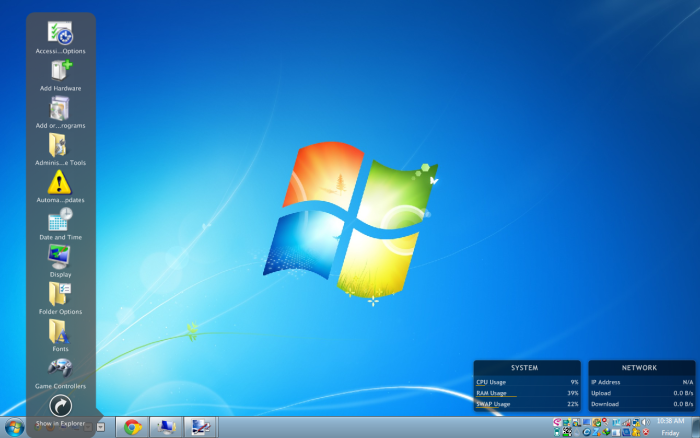Click the RAM Usage row
700x438 pixels.
click(x=527, y=393)
